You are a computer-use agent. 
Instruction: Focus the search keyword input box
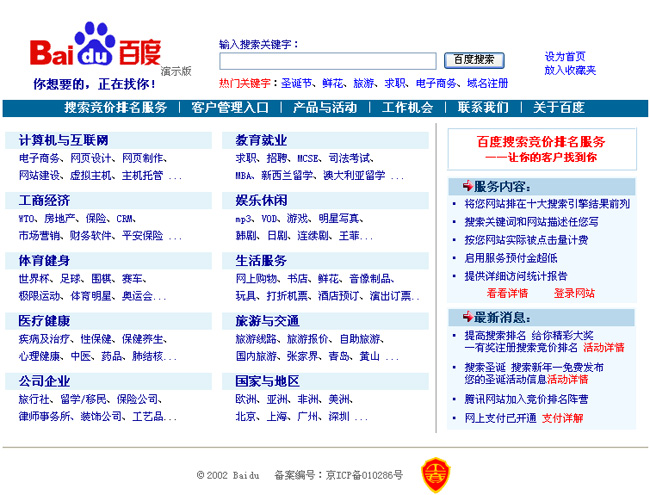pos(327,61)
